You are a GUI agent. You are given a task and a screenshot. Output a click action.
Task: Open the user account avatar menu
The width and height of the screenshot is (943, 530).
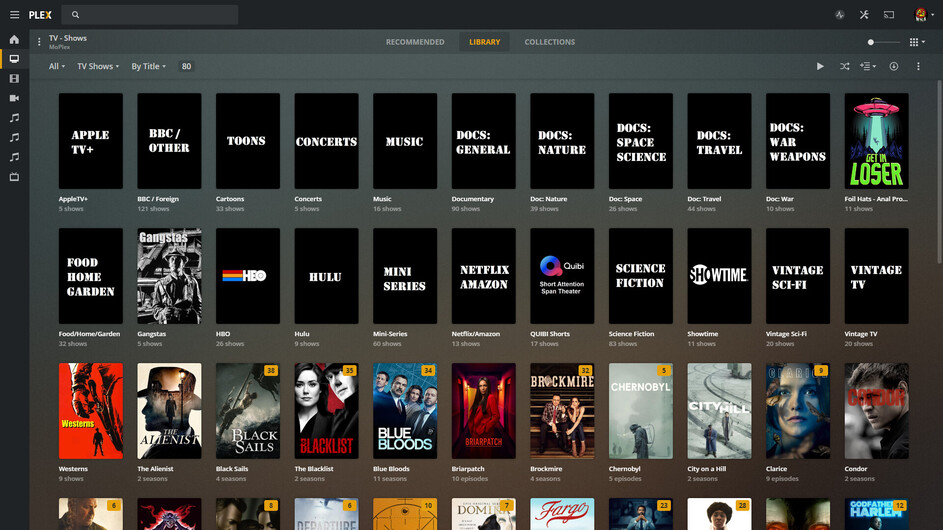pos(923,14)
